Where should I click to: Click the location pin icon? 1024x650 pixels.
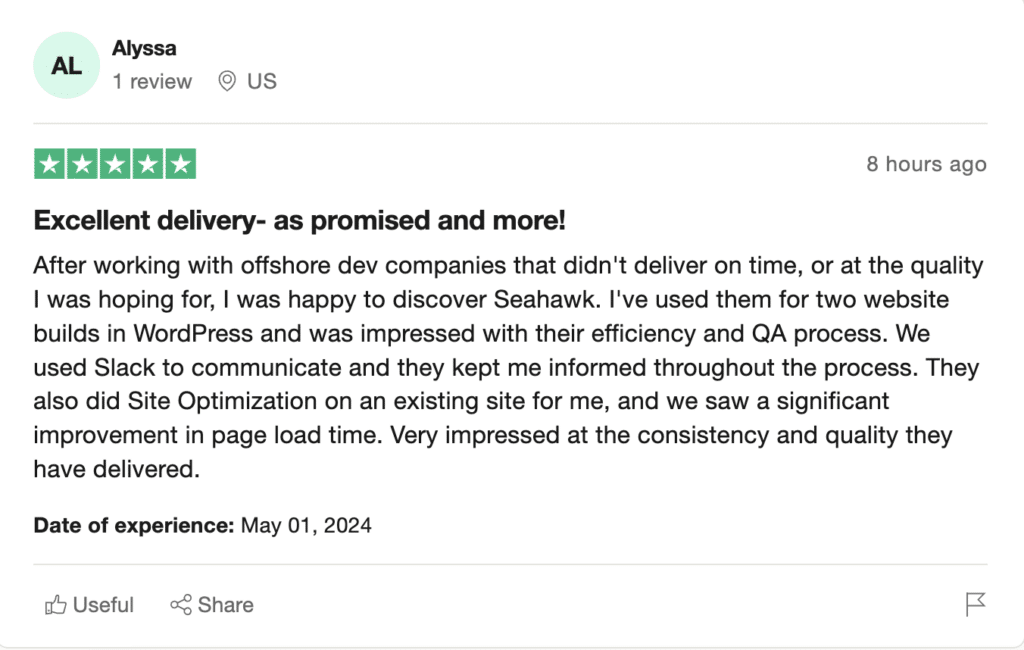228,82
